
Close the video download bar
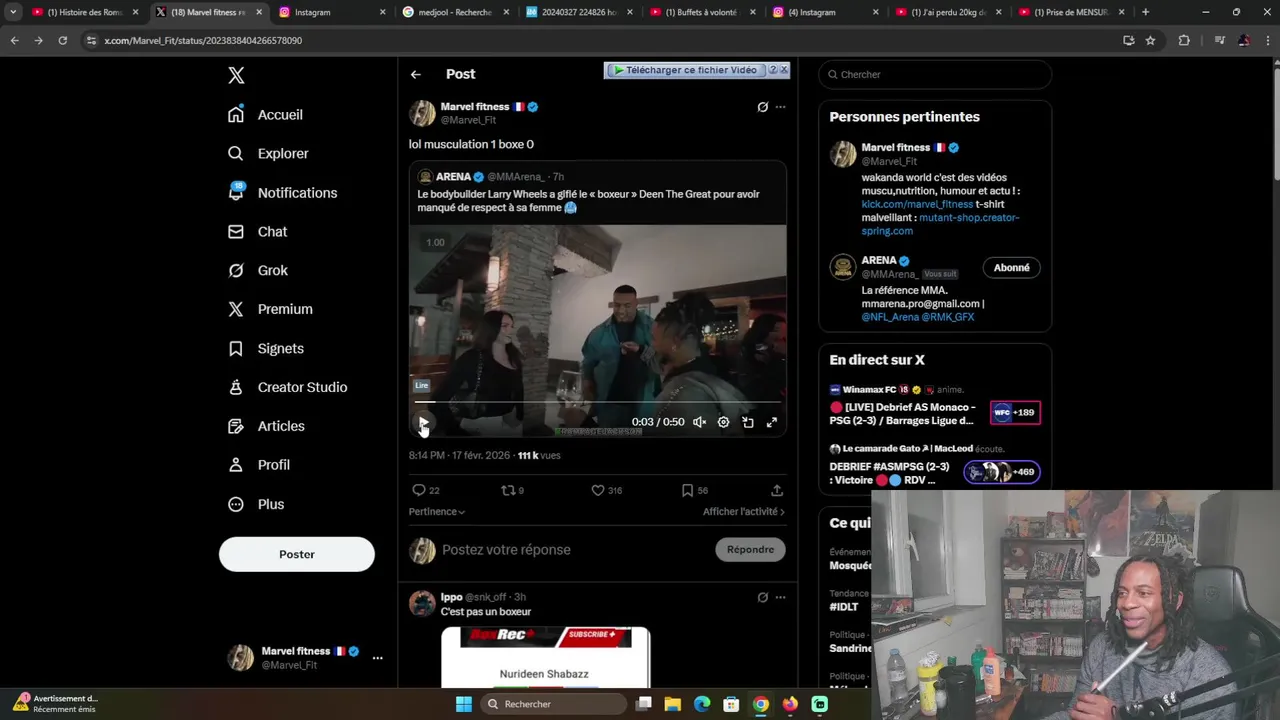[x=784, y=70]
